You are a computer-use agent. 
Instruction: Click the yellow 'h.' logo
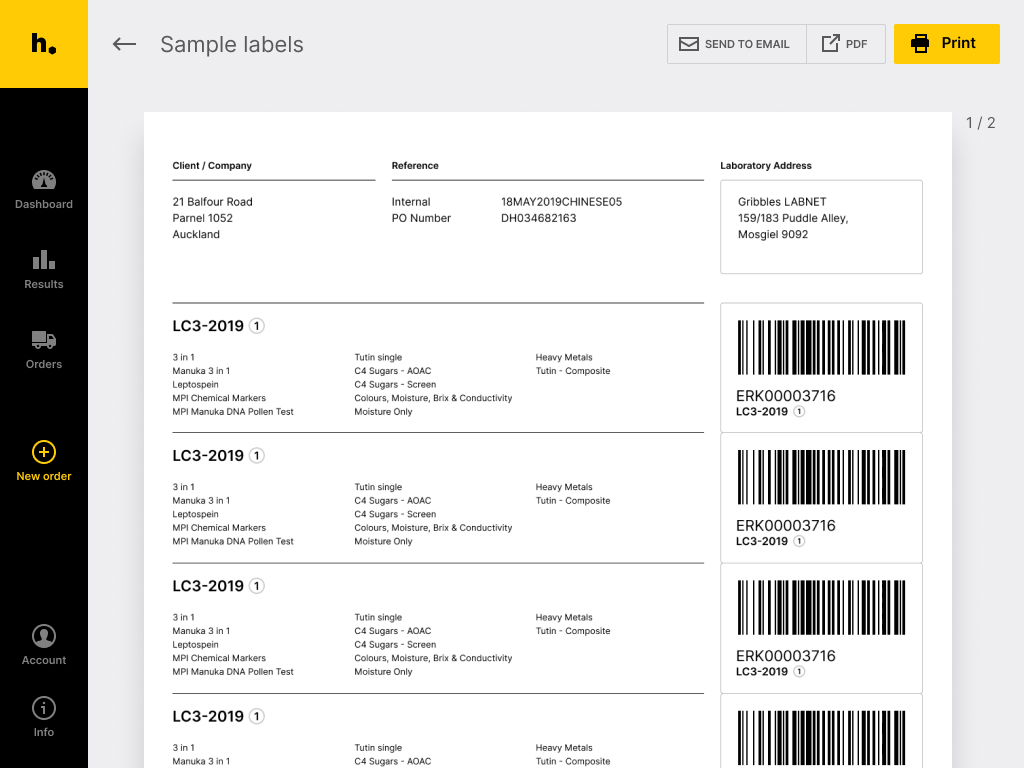pos(44,44)
